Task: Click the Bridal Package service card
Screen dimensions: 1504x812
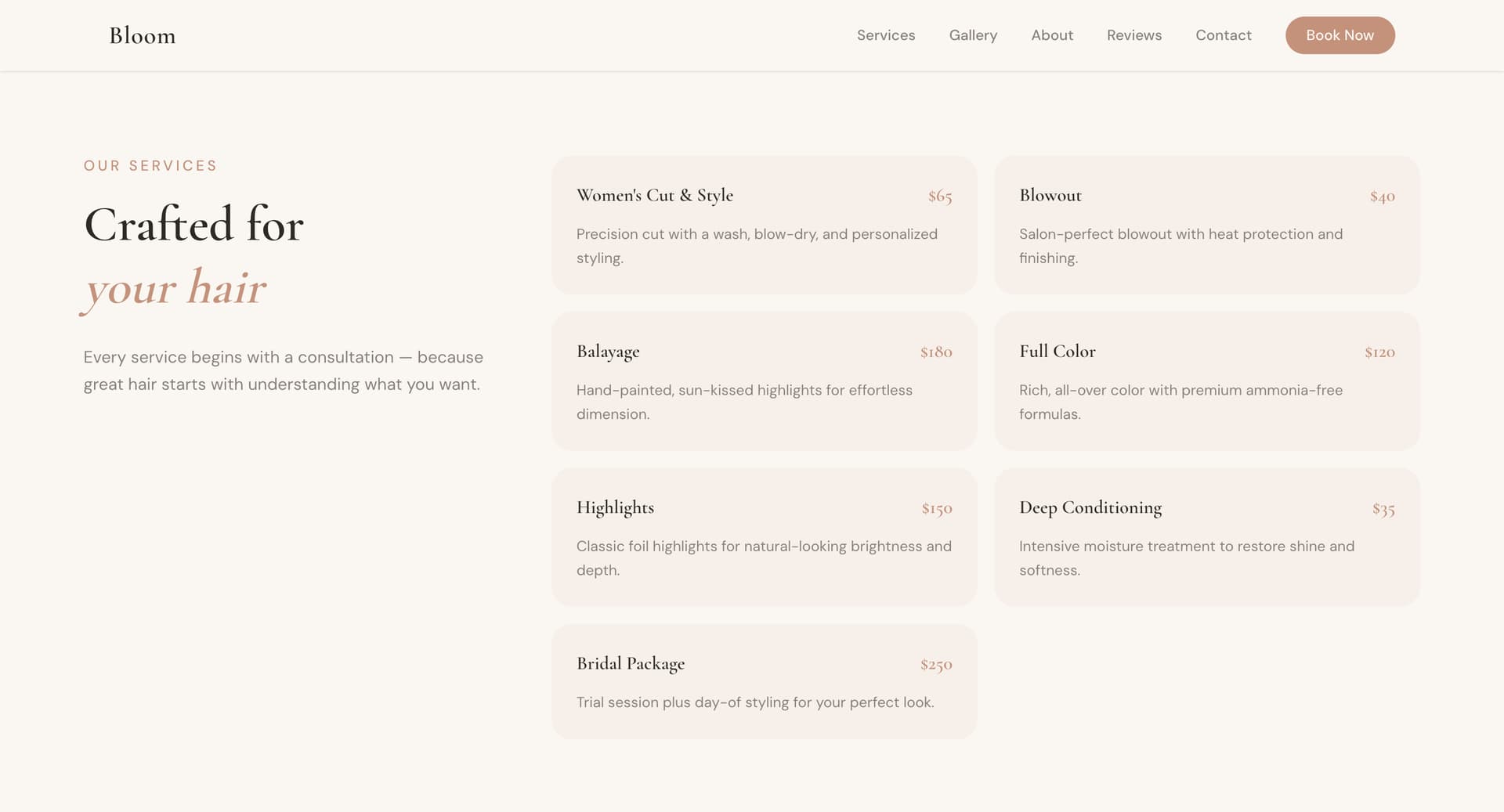Action: [765, 681]
